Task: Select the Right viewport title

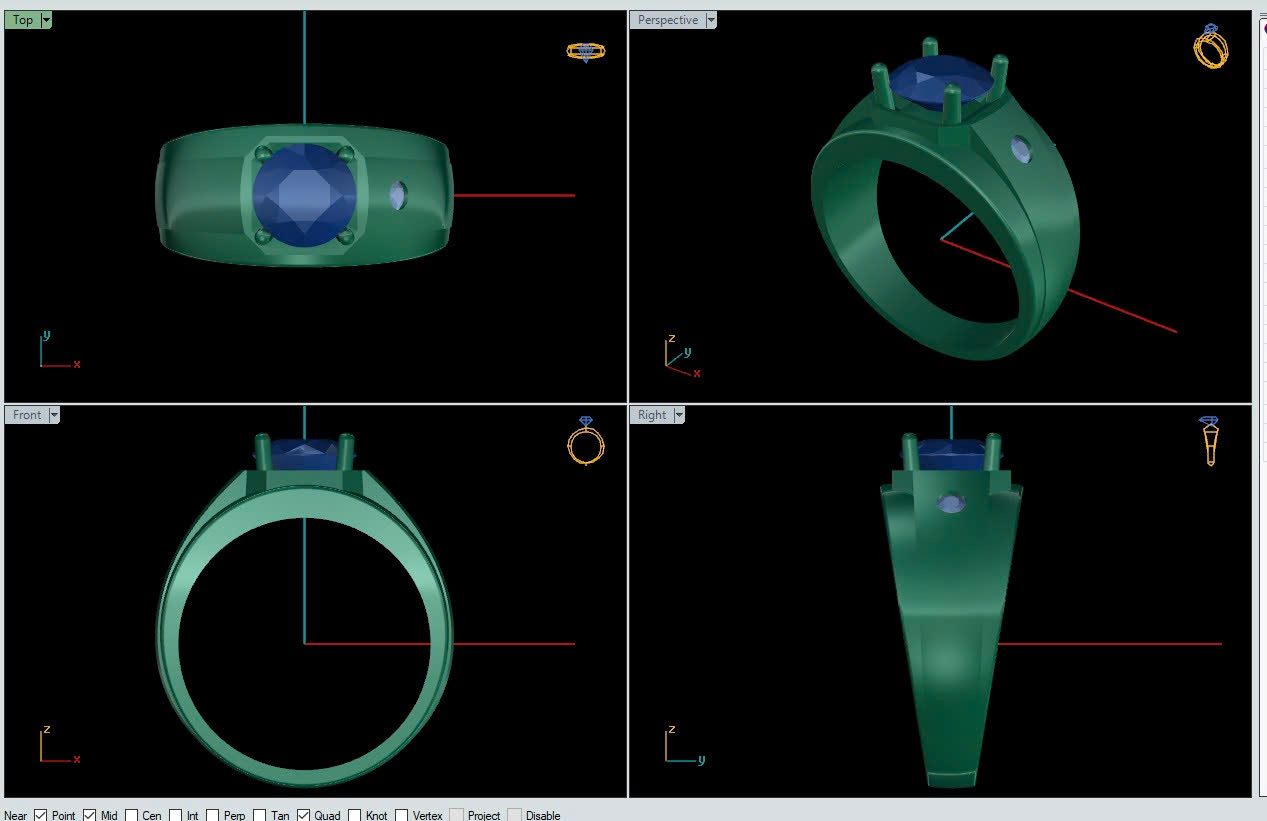Action: tap(652, 415)
